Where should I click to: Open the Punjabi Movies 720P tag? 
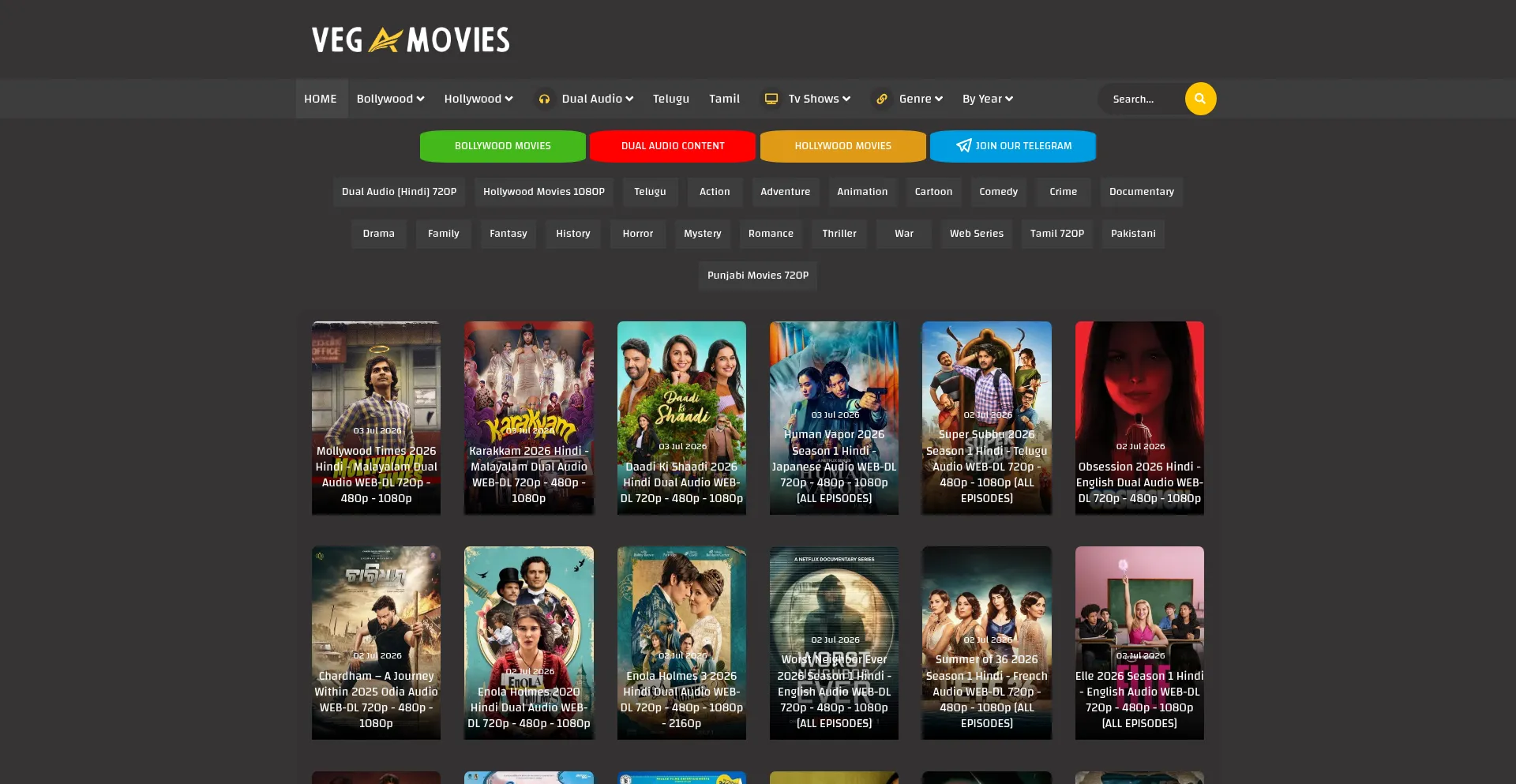758,276
